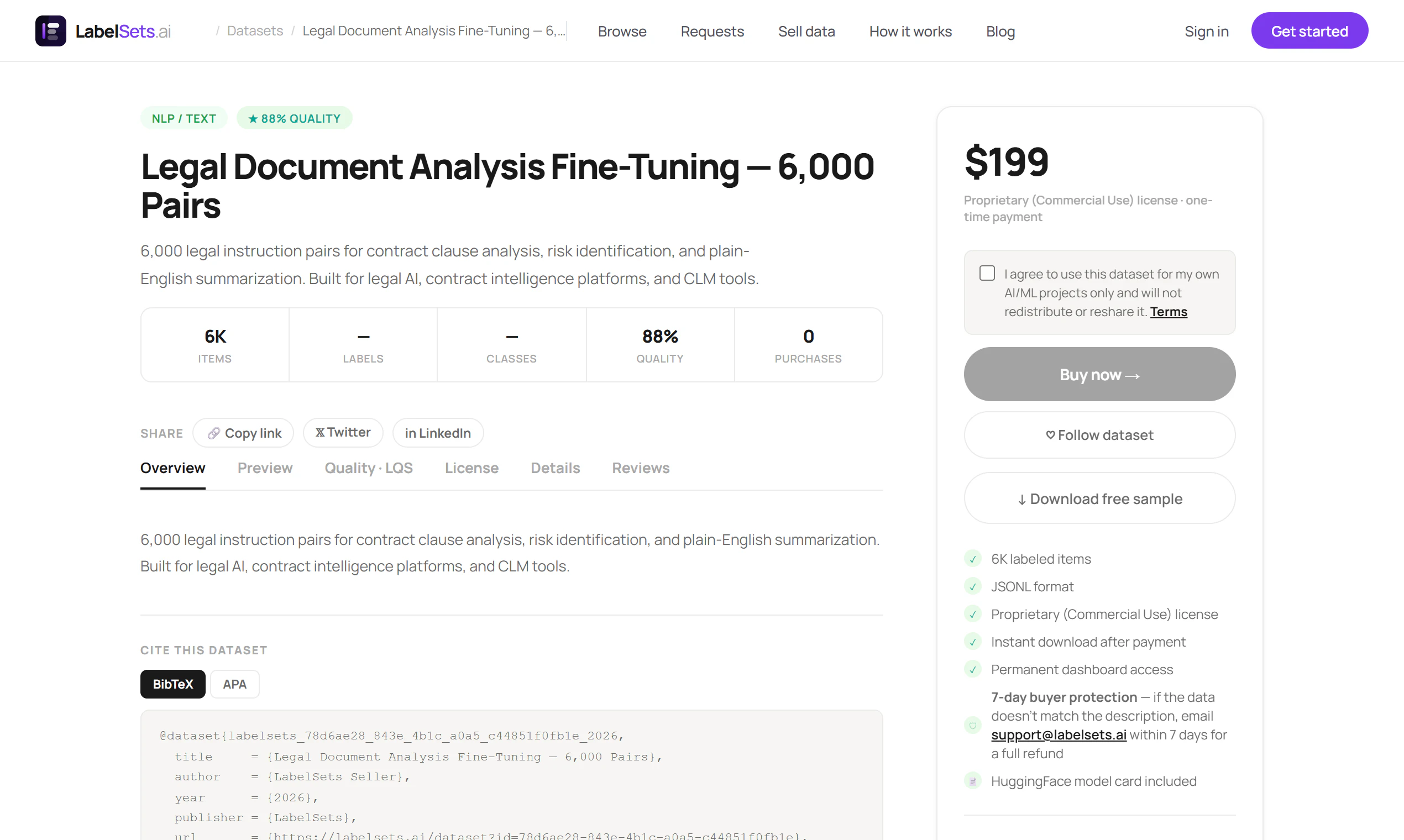This screenshot has height=840, width=1404.
Task: Click Datasets in the breadcrumb
Action: click(255, 30)
